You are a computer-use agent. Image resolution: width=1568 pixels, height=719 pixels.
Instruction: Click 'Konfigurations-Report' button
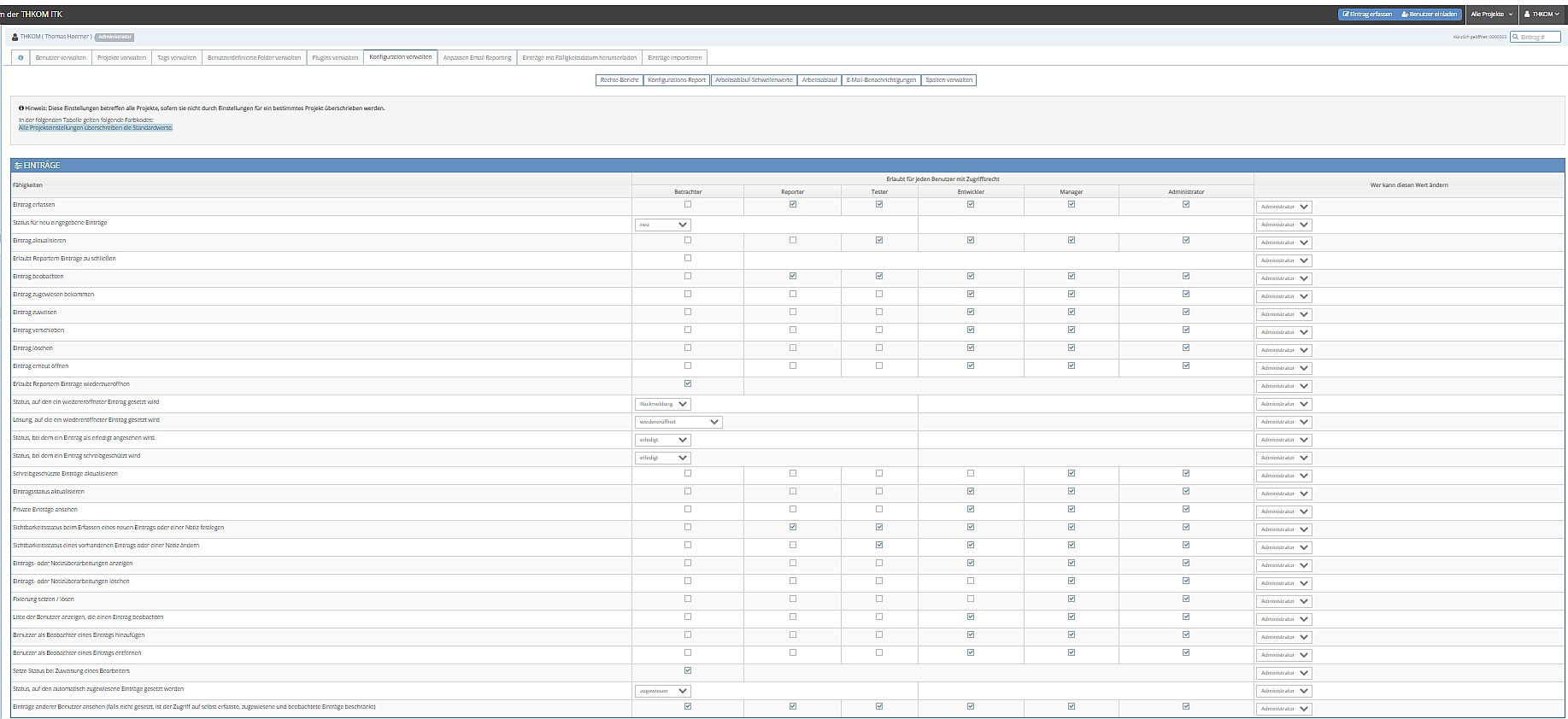coord(677,80)
